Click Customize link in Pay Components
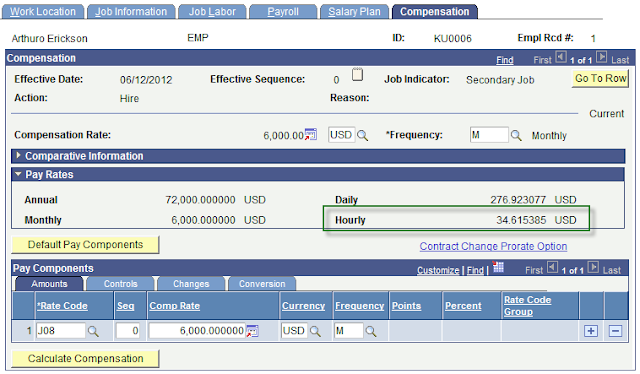The height and width of the screenshot is (374, 640). point(438,270)
